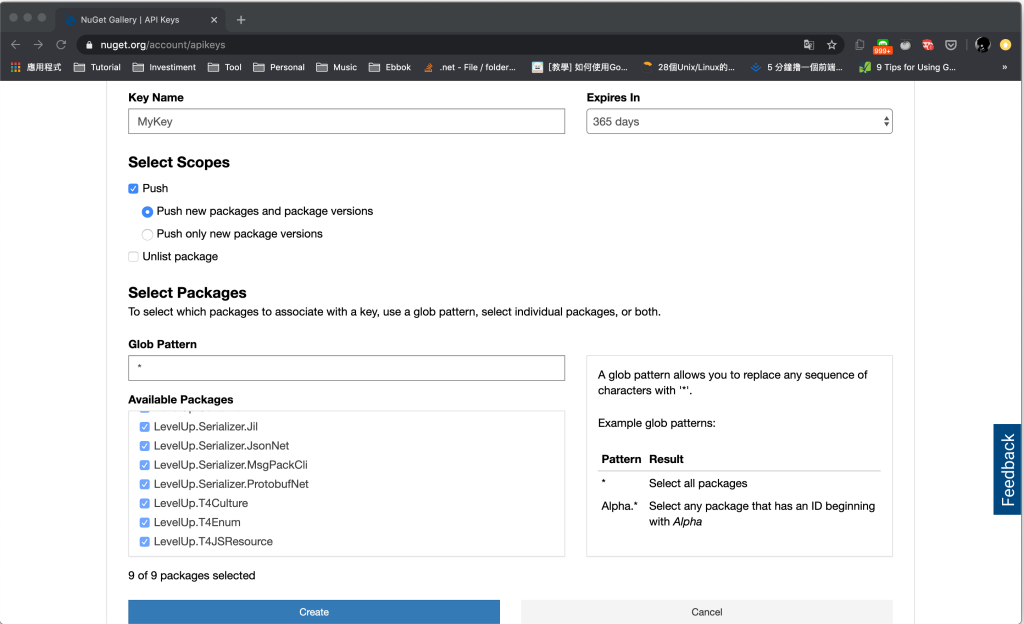
Task: Open the 9 Tips for Using G... bookmark
Action: click(907, 67)
